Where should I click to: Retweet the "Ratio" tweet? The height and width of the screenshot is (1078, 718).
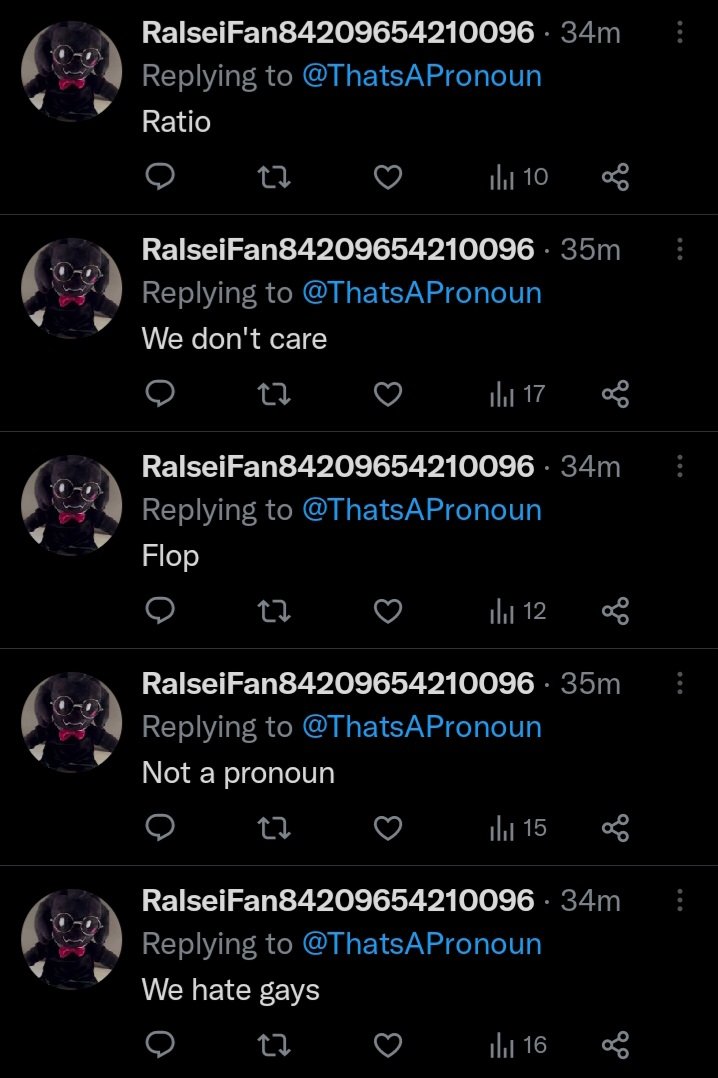pyautogui.click(x=274, y=177)
